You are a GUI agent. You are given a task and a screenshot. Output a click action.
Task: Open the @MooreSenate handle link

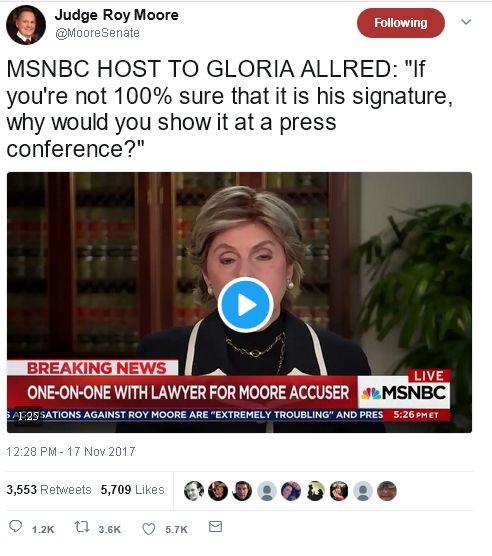pyautogui.click(x=97, y=33)
